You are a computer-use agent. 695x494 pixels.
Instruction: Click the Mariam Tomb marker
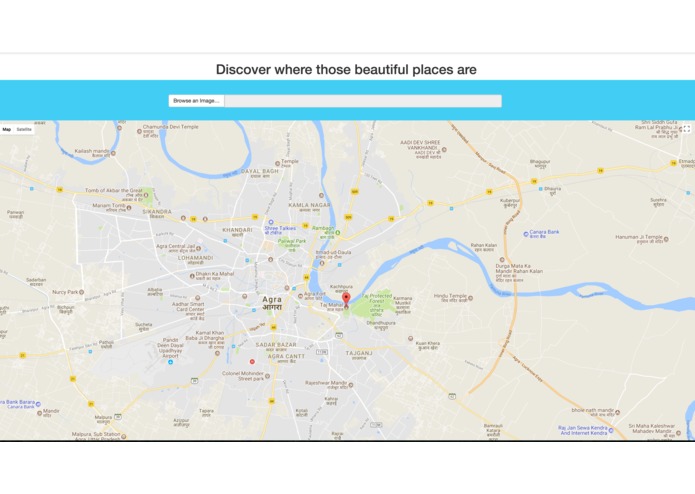pyautogui.click(x=129, y=207)
